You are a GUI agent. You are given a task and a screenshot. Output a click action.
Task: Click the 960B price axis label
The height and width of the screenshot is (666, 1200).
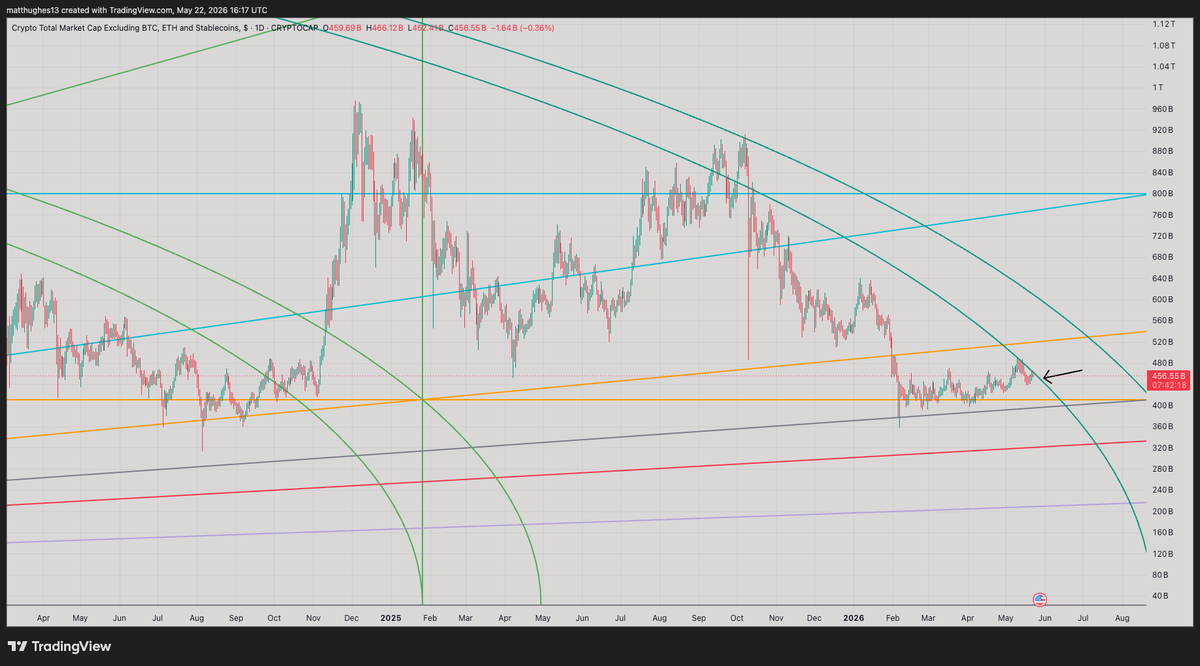click(x=1161, y=109)
